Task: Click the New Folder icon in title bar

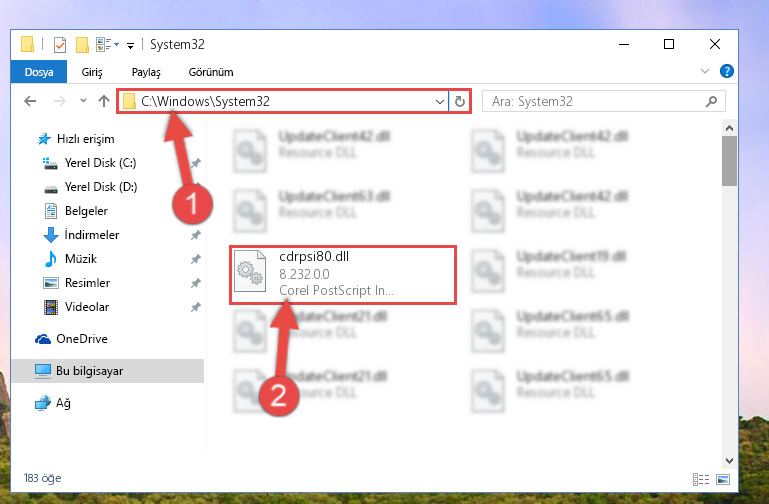Action: tap(82, 45)
